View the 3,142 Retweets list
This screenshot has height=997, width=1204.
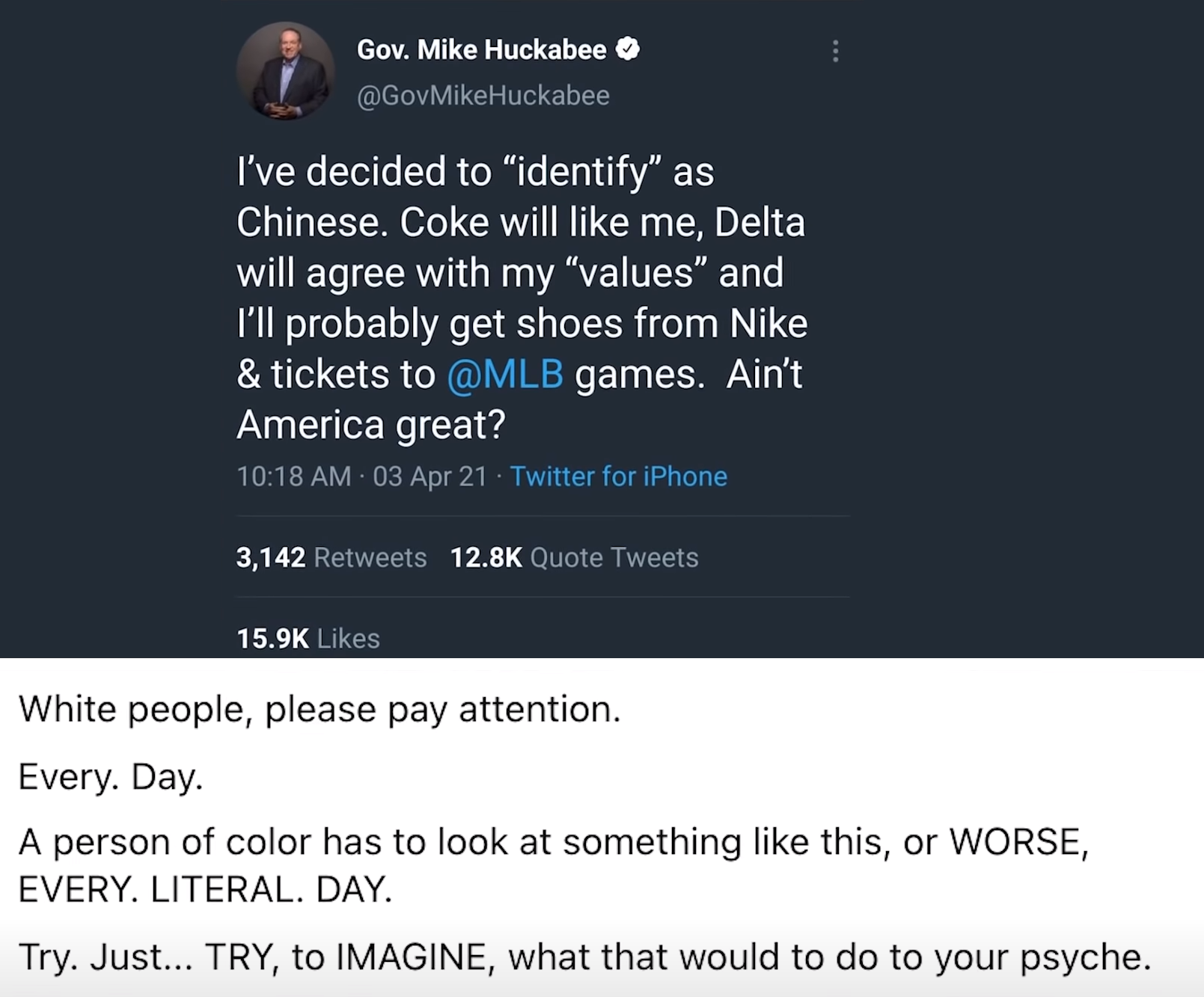[331, 558]
